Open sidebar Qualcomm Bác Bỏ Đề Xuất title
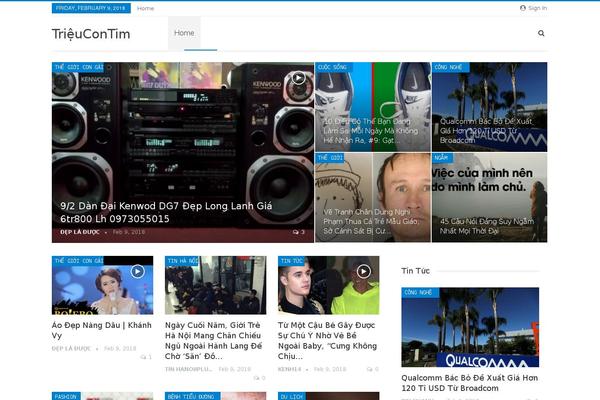This screenshot has width=600, height=400. pyautogui.click(x=470, y=383)
